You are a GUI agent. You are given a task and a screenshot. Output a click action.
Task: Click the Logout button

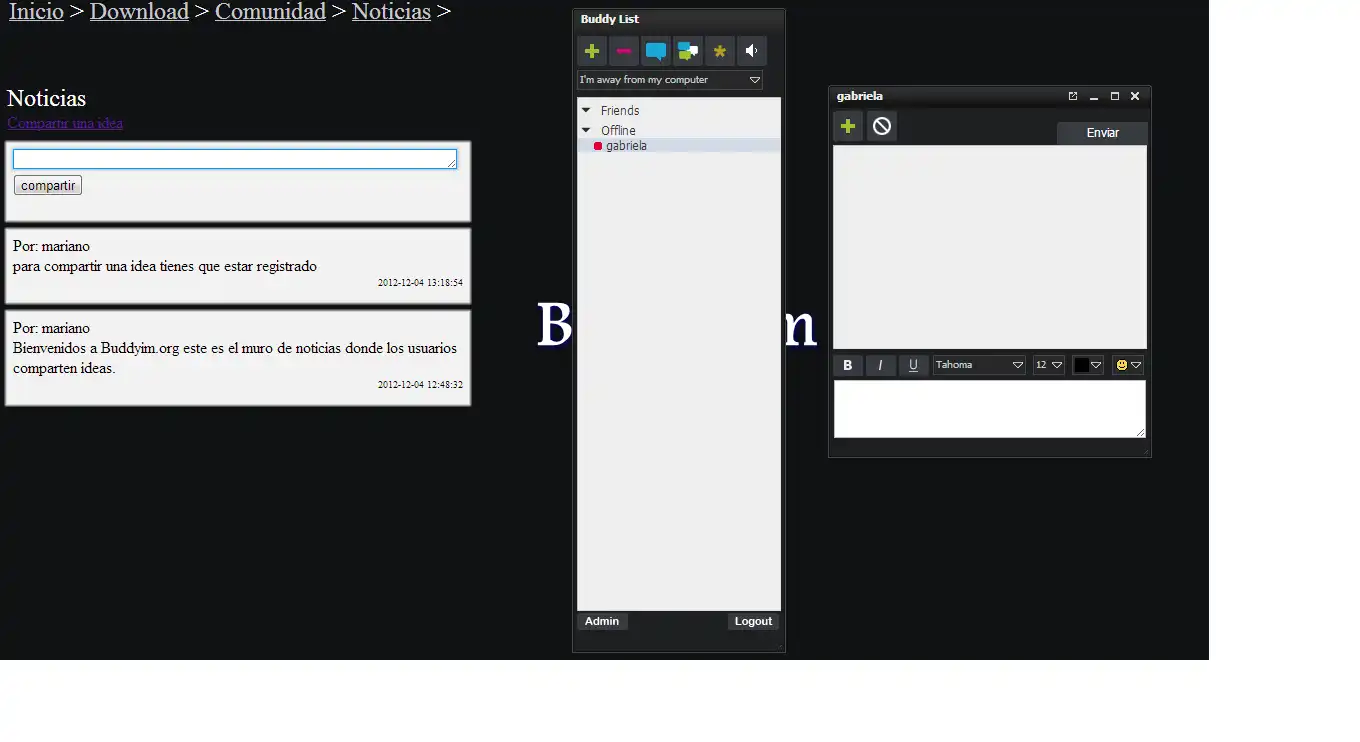click(753, 622)
